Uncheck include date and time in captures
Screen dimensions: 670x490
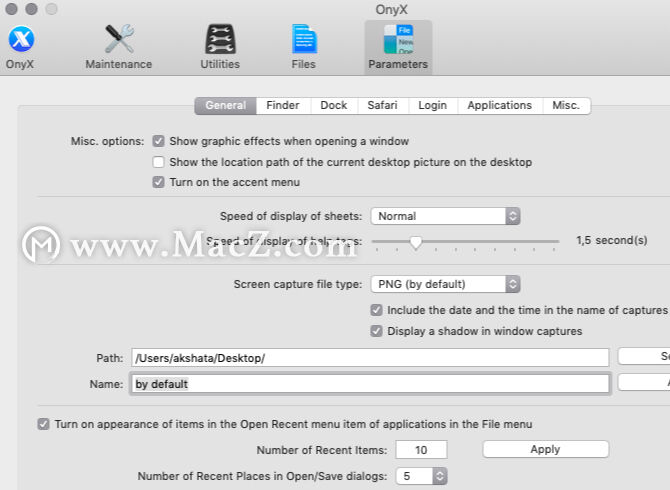pos(376,310)
